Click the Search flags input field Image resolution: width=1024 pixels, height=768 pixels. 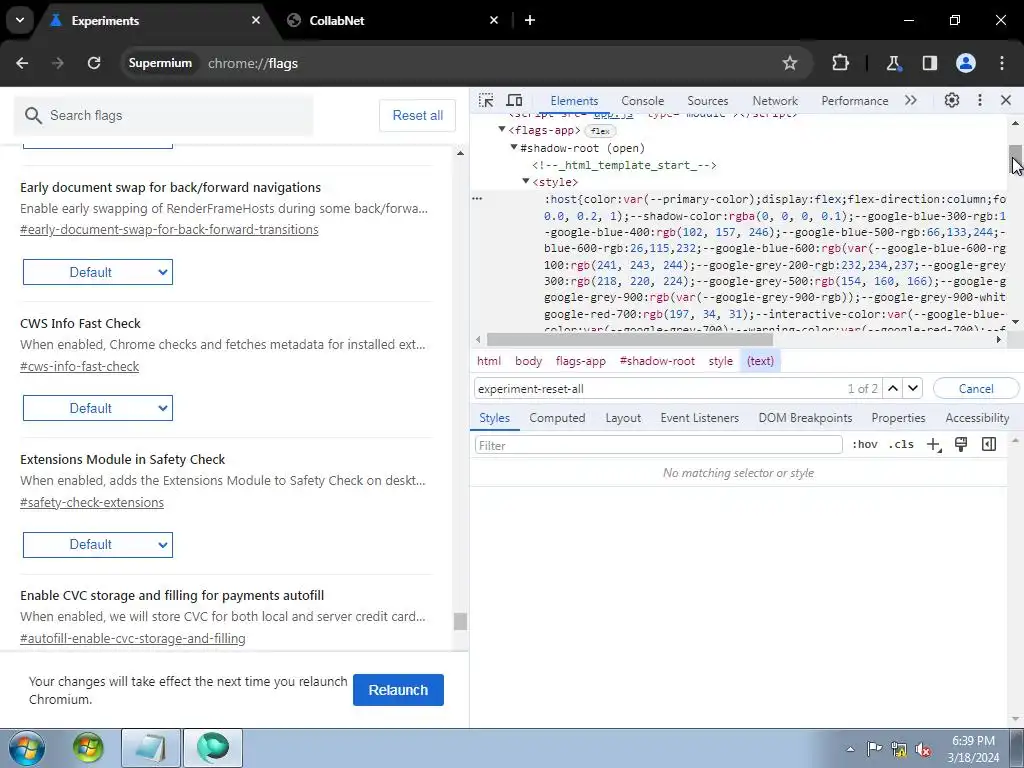163,116
